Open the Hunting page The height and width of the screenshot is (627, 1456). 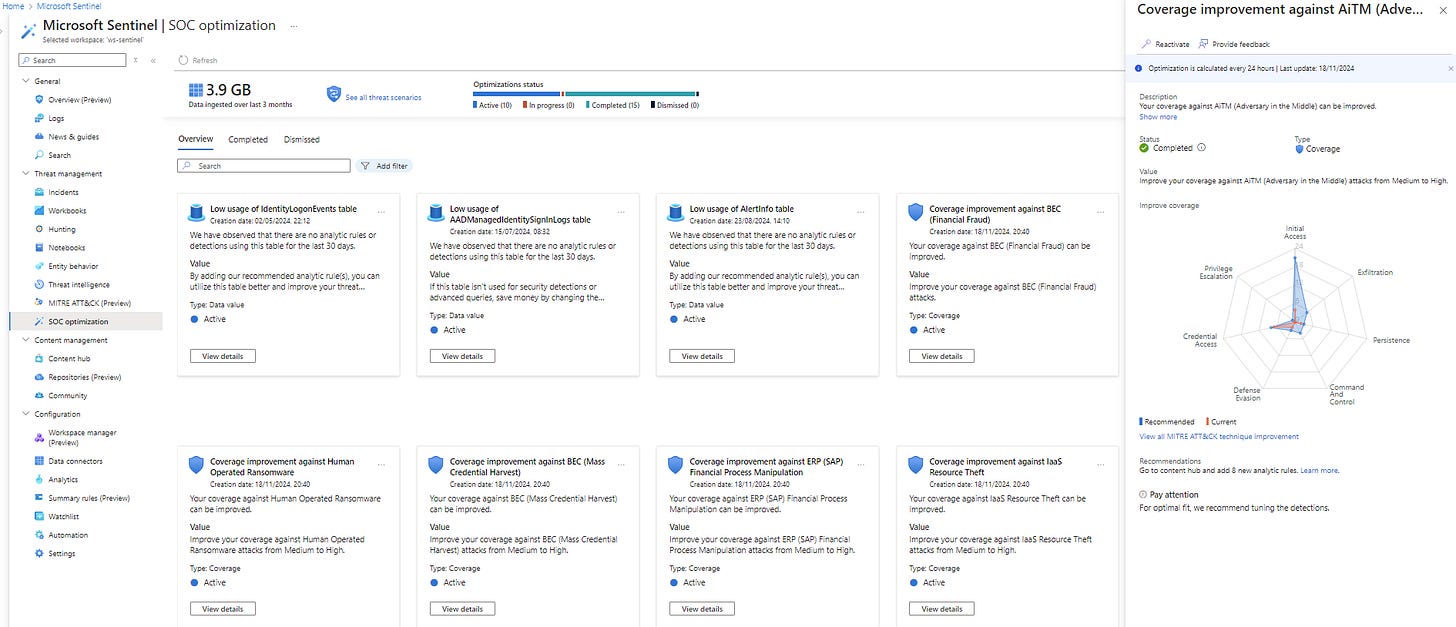pos(61,229)
